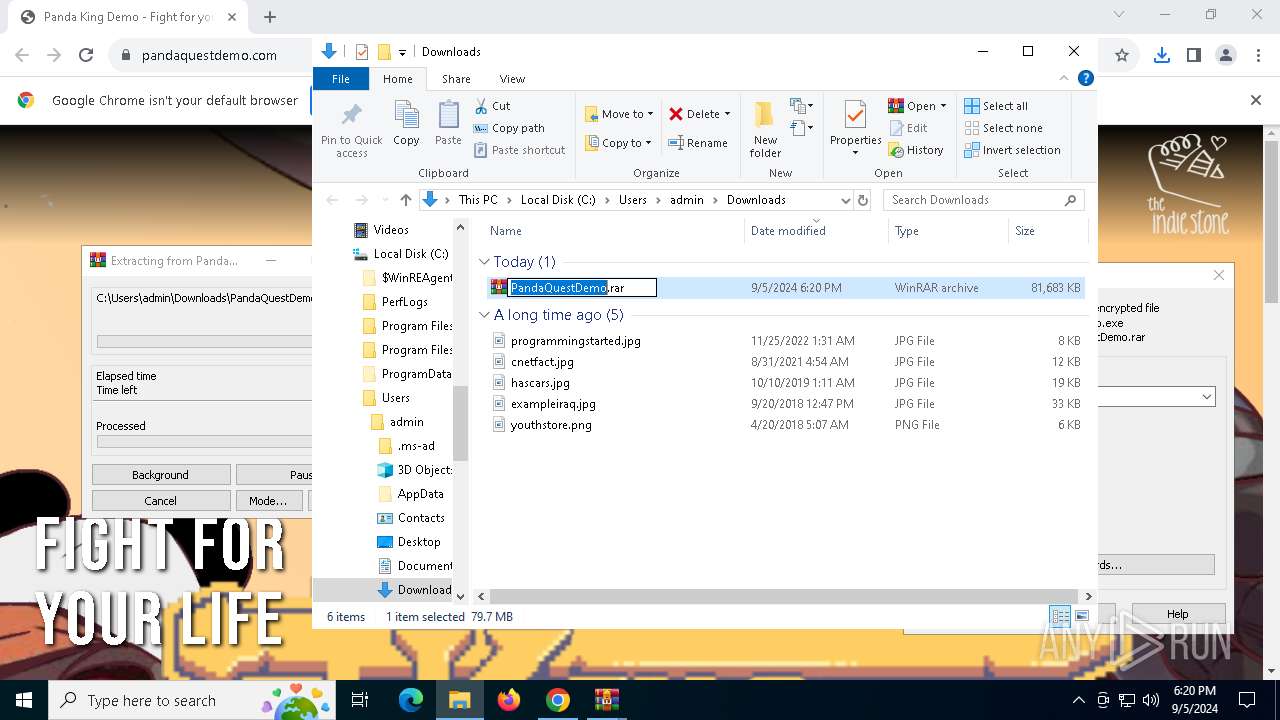Viewport: 1280px width, 720px height.
Task: Click Invert selection in ribbon
Action: (x=1012, y=150)
